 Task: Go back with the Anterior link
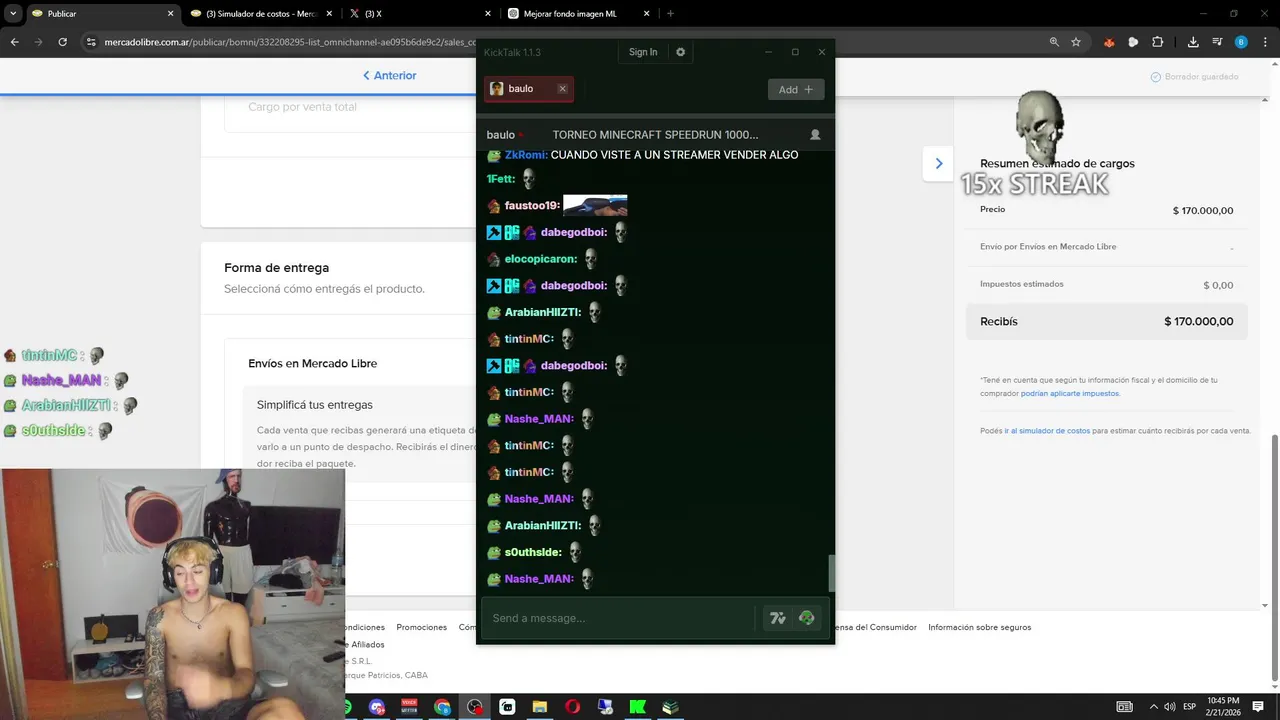(x=389, y=76)
